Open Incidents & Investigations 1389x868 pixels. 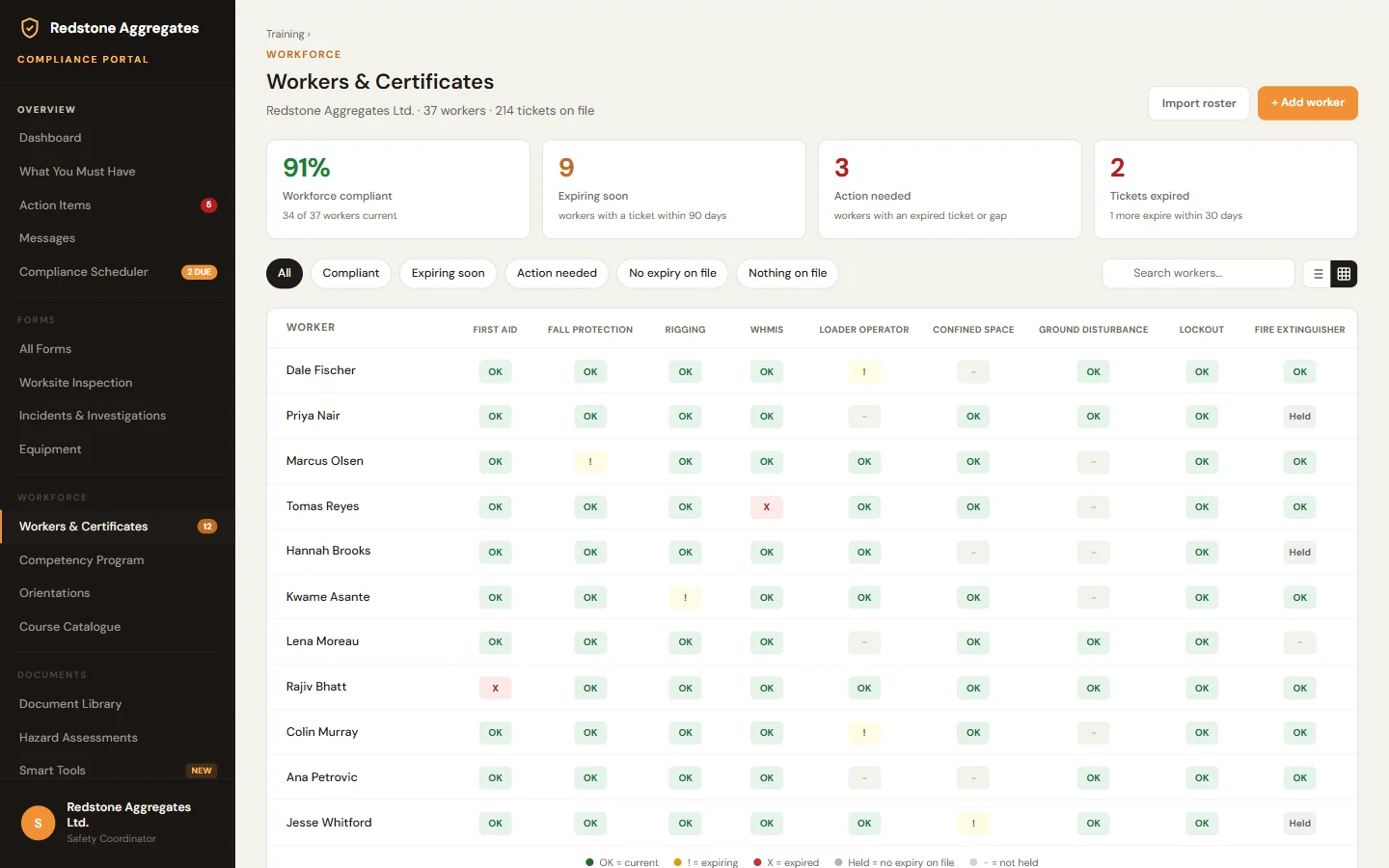click(93, 416)
